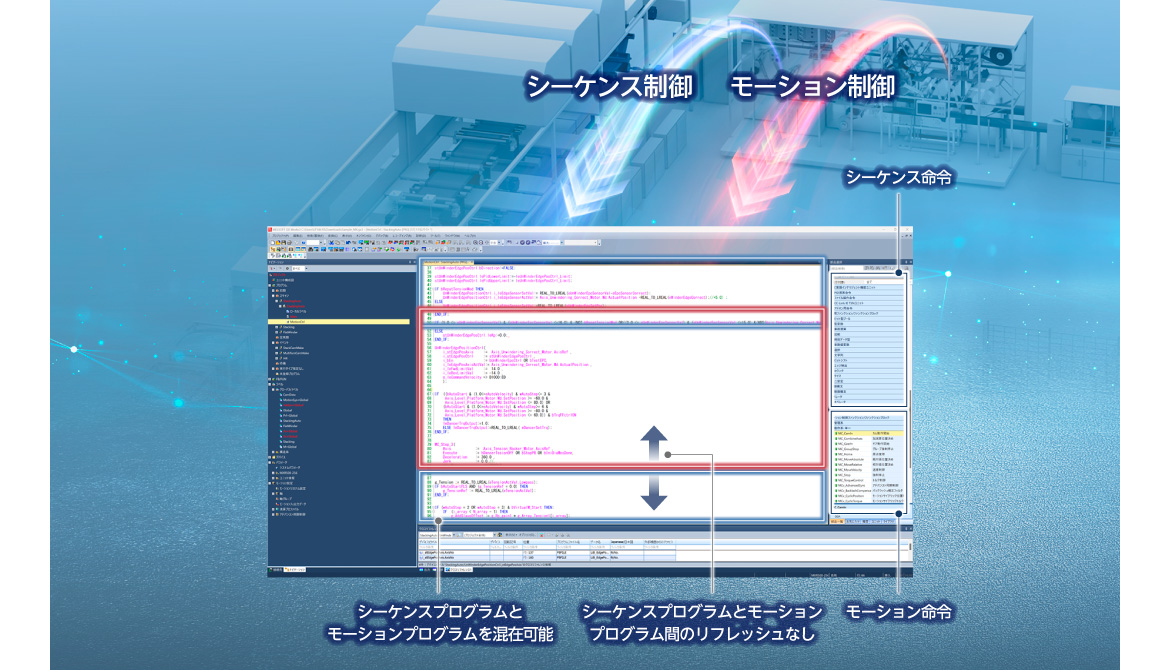Select the Navigation tab at bottom left
The width and height of the screenshot is (1170, 670).
pyautogui.click(x=295, y=570)
